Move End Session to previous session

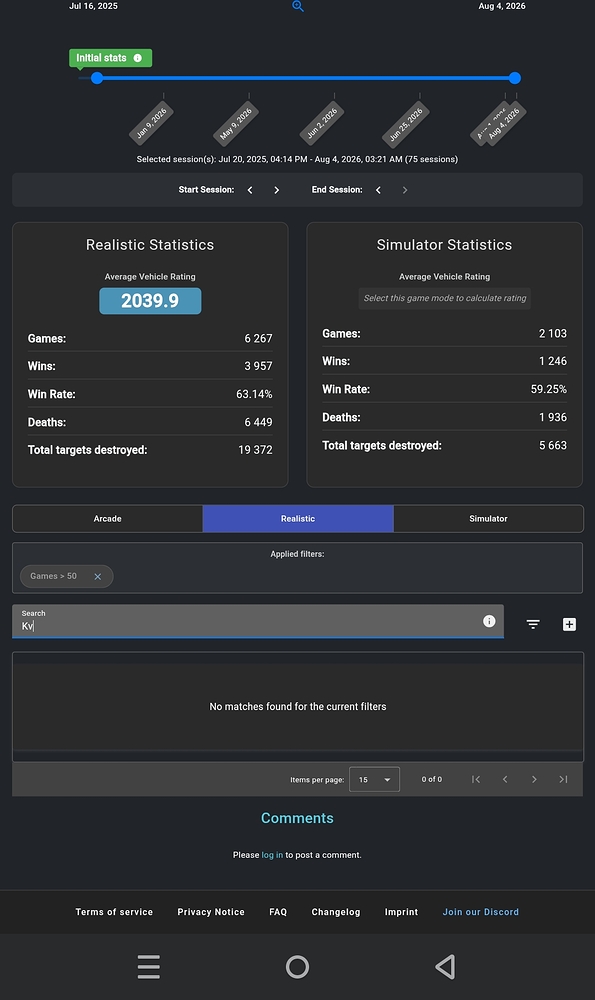pyautogui.click(x=378, y=190)
